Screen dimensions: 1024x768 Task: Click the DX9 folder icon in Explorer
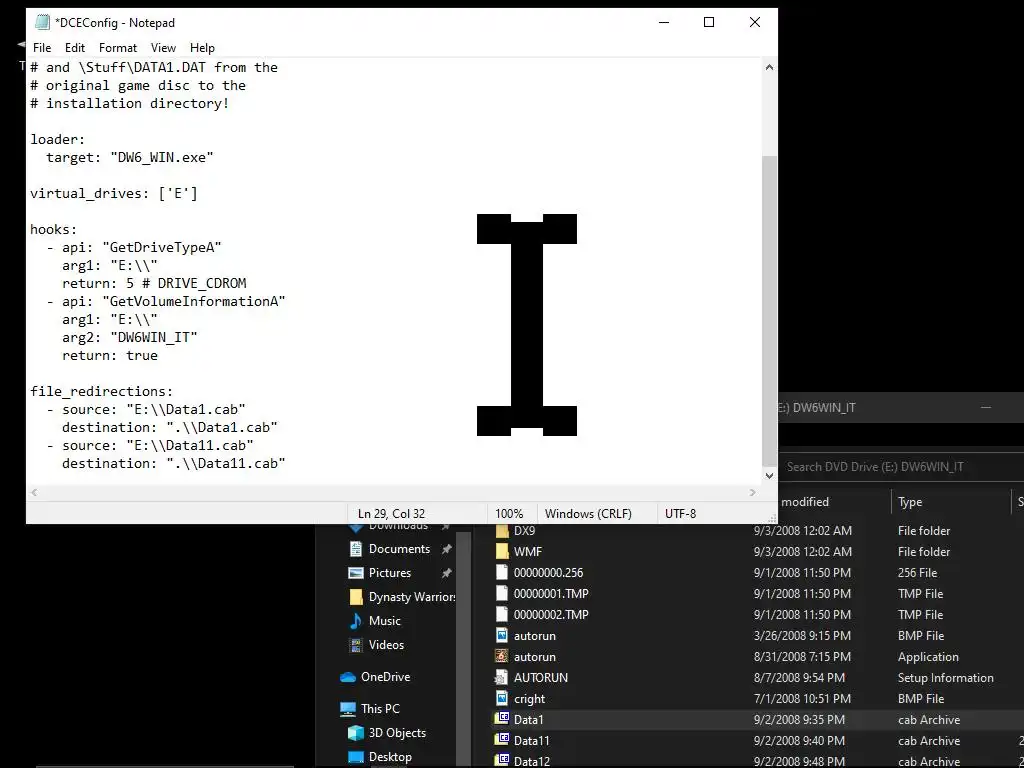click(x=502, y=531)
